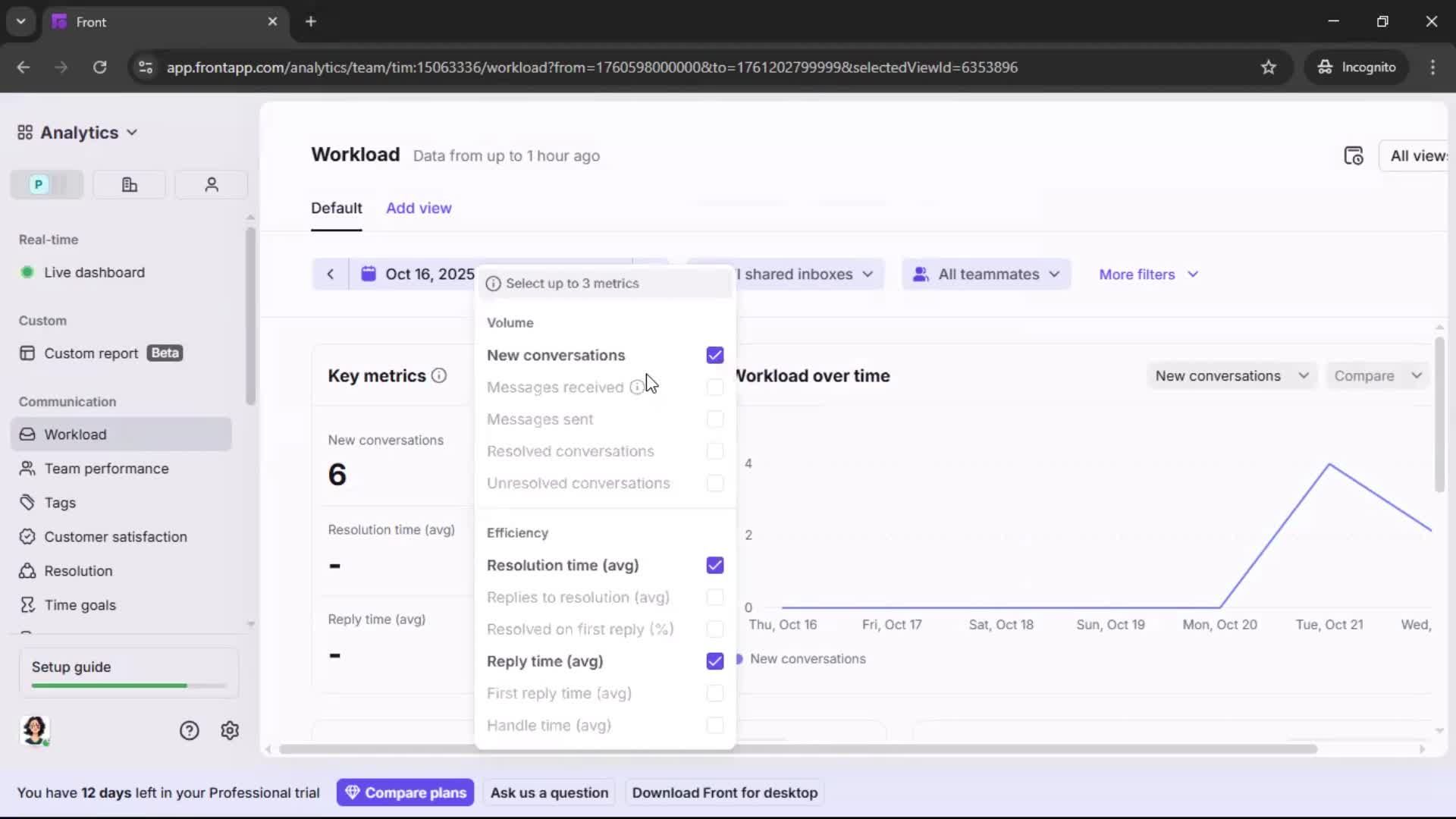Open the help question mark icon
Screen dimensions: 1456x819
coord(188,730)
